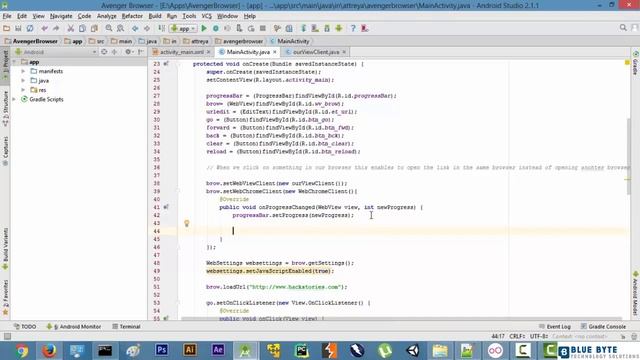Screen dimensions: 640x360
Task: Open the Gradle Console
Action: 603,327
